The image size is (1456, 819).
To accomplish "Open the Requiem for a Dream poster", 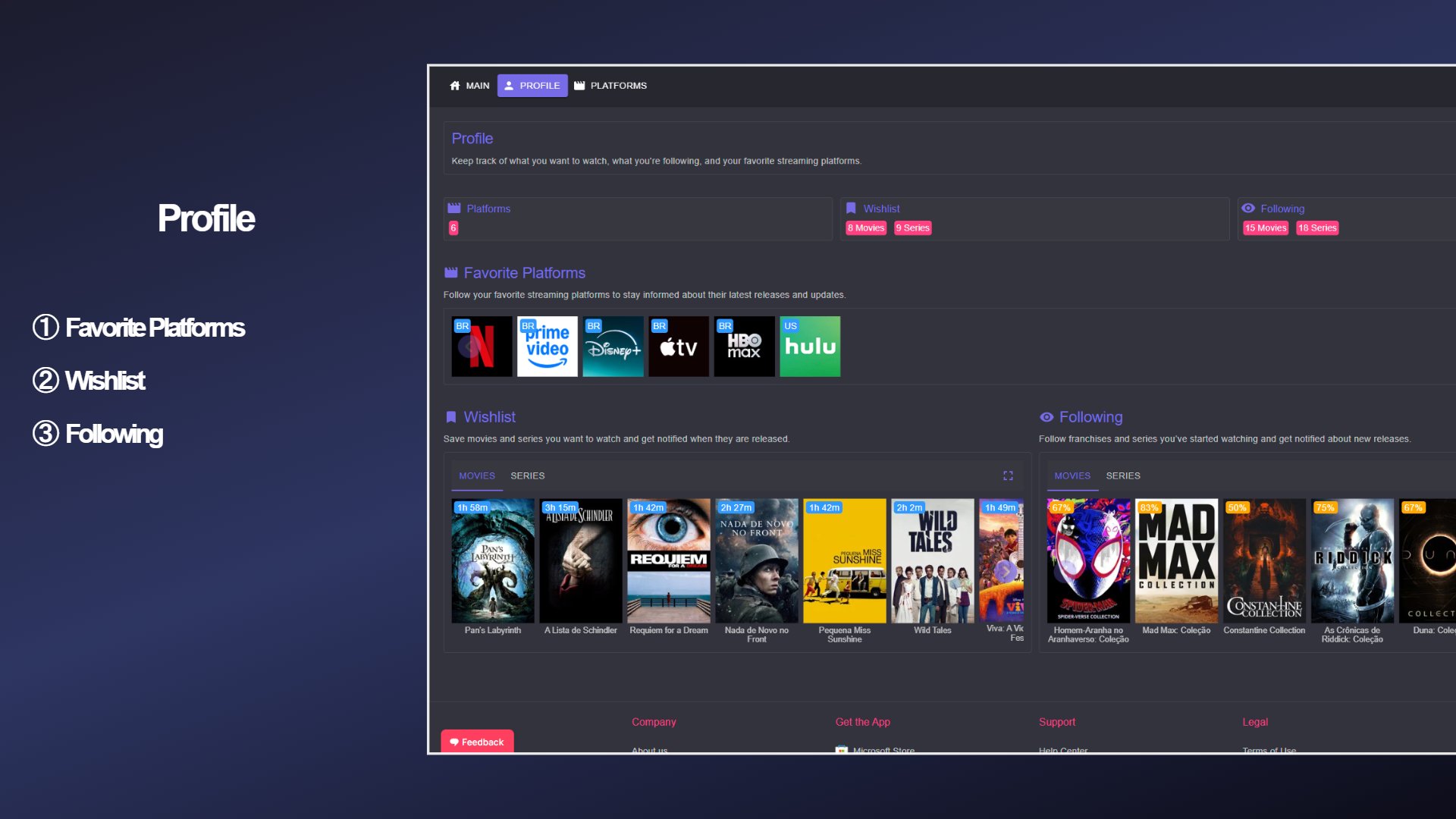I will 669,561.
